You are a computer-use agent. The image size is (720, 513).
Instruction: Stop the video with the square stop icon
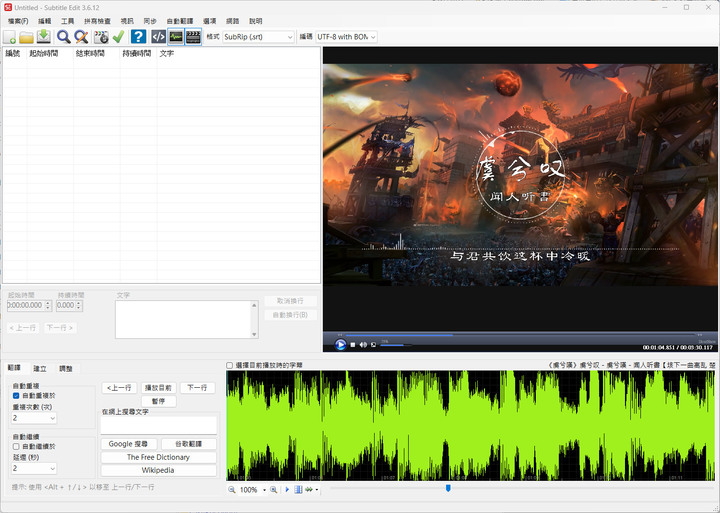(353, 344)
